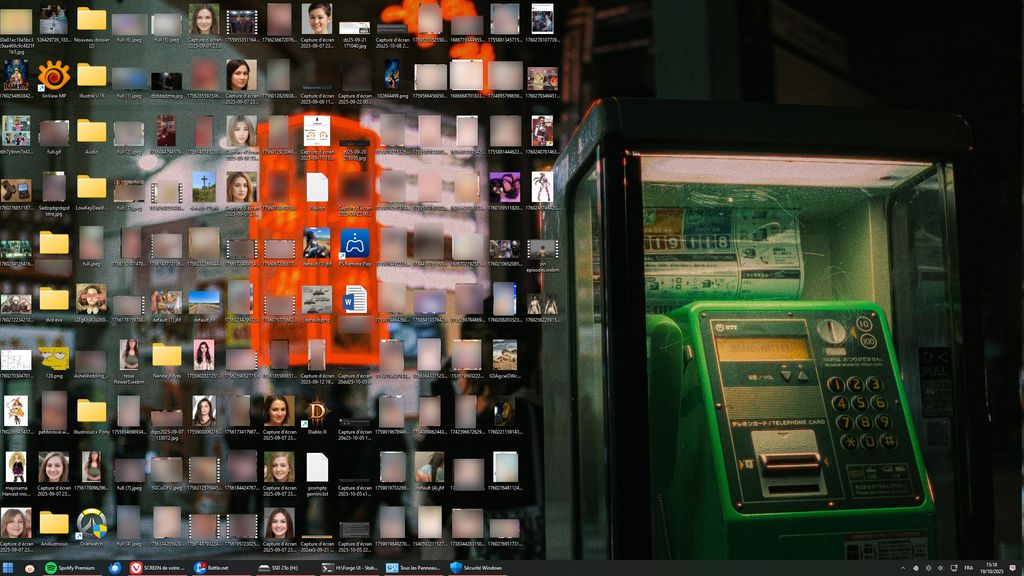This screenshot has height=576, width=1024.
Task: Switch to Vivaldi window 'SCREEN de votre'
Action: point(157,568)
